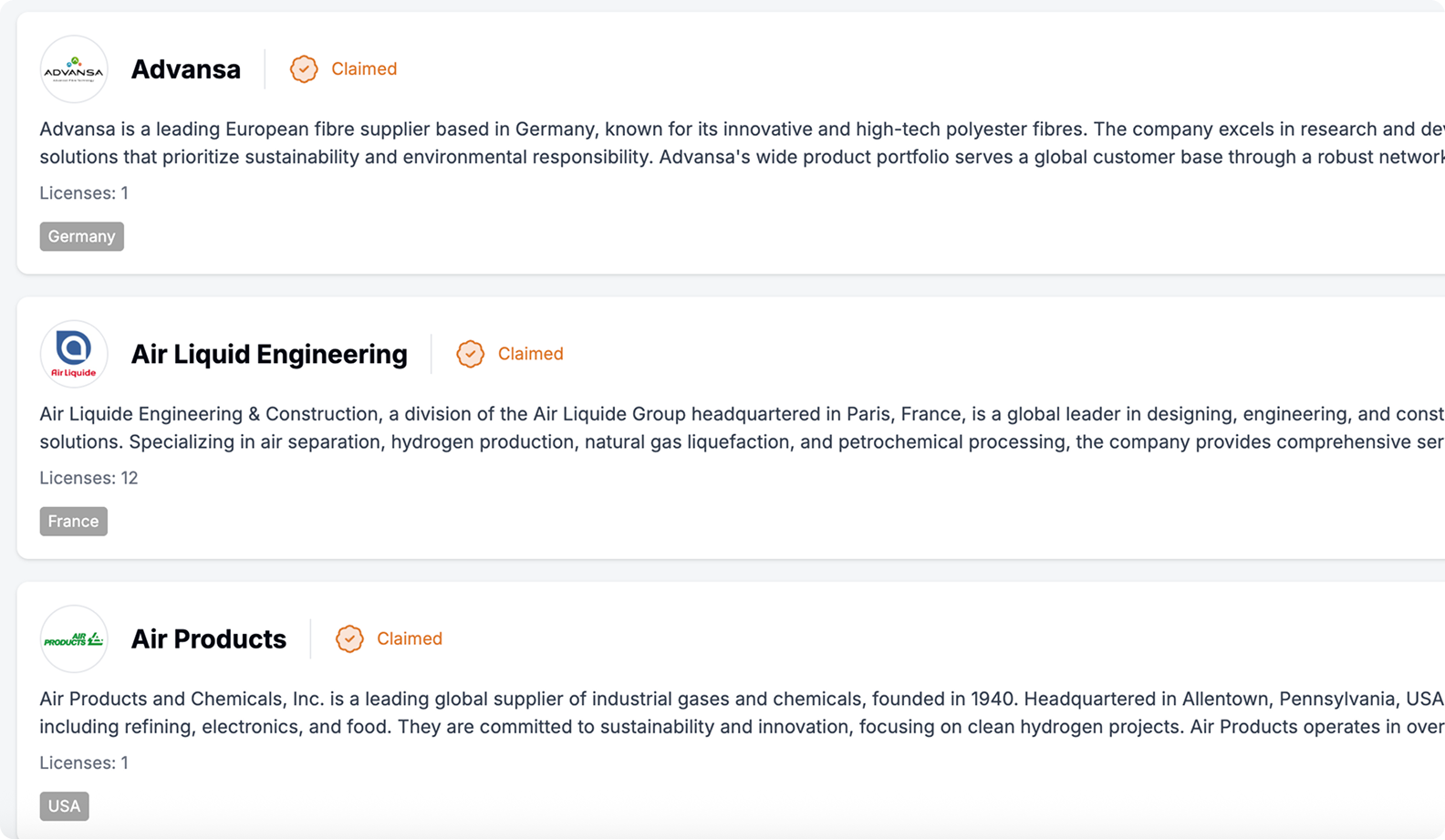Open the Air Products company title
Screen dimensions: 1445x840
209,638
